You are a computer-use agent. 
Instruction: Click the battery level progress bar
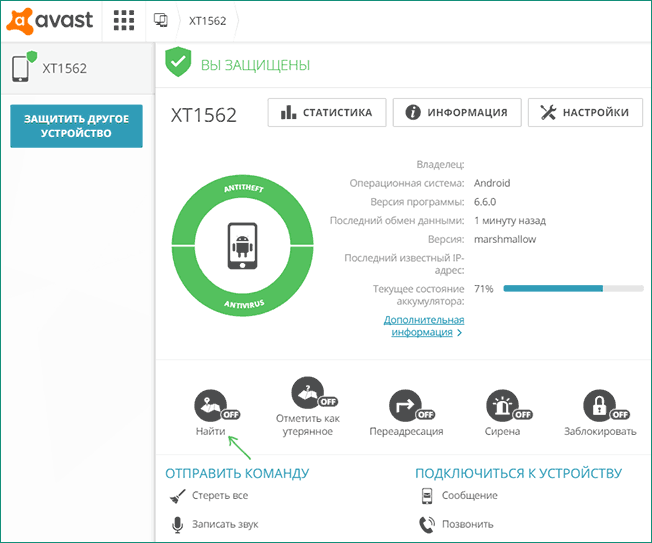pos(573,288)
